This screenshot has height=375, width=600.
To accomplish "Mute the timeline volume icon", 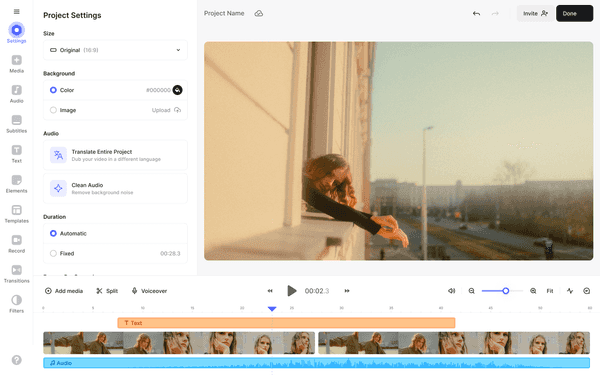I will click(x=452, y=291).
